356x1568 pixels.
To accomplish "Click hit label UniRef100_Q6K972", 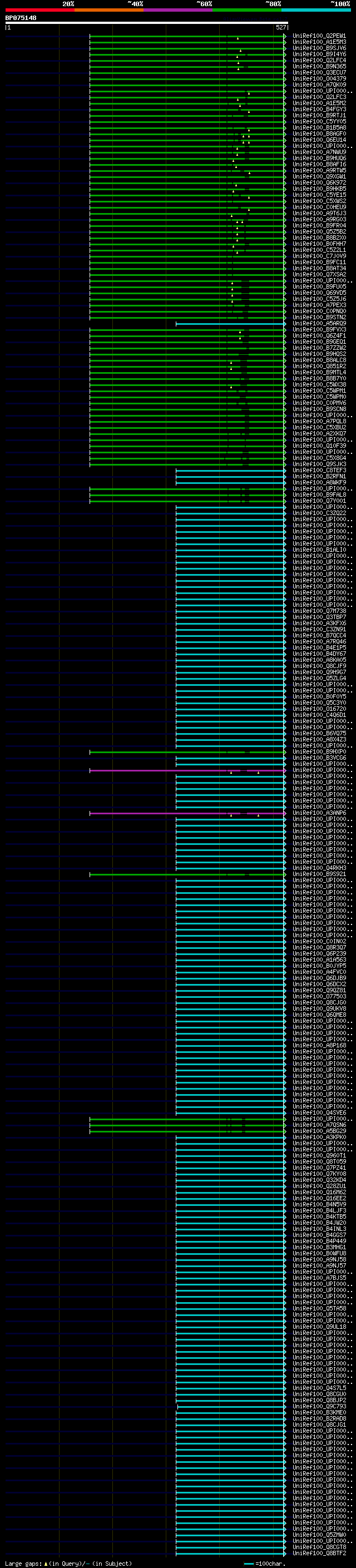I will [x=319, y=183].
